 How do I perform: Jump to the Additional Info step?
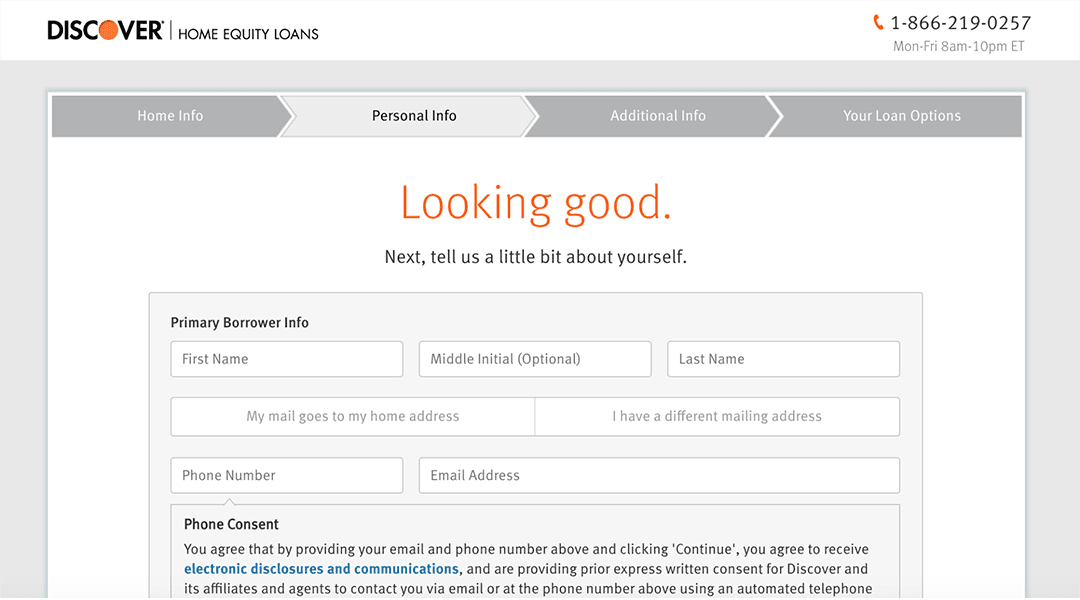click(x=658, y=116)
